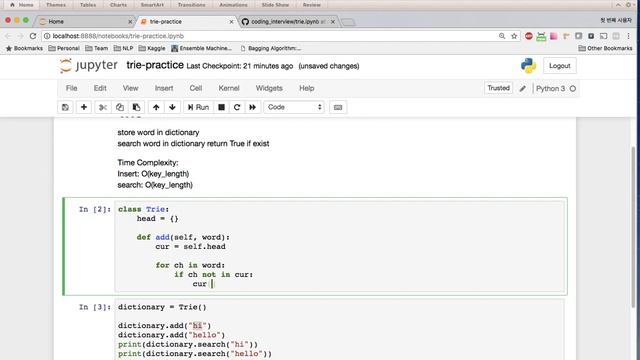
Task: Paste cells below icon
Action: [x=136, y=107]
